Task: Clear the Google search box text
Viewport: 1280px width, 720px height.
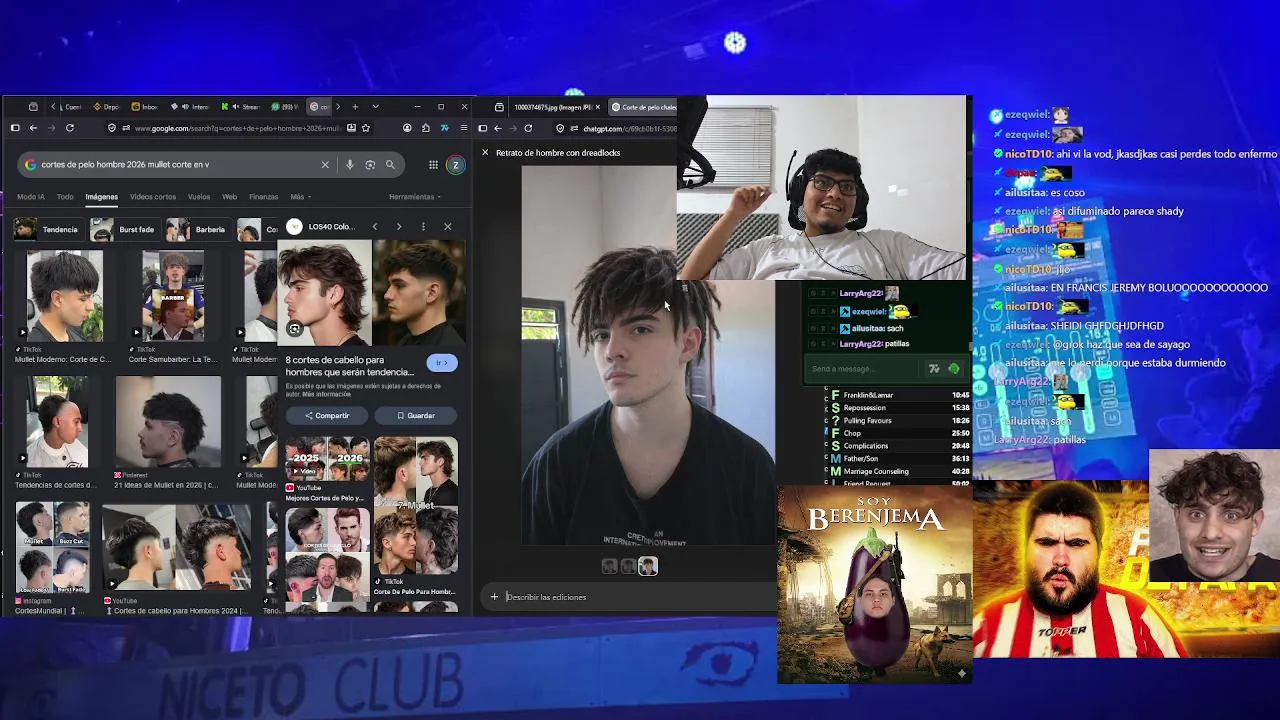Action: pos(325,165)
